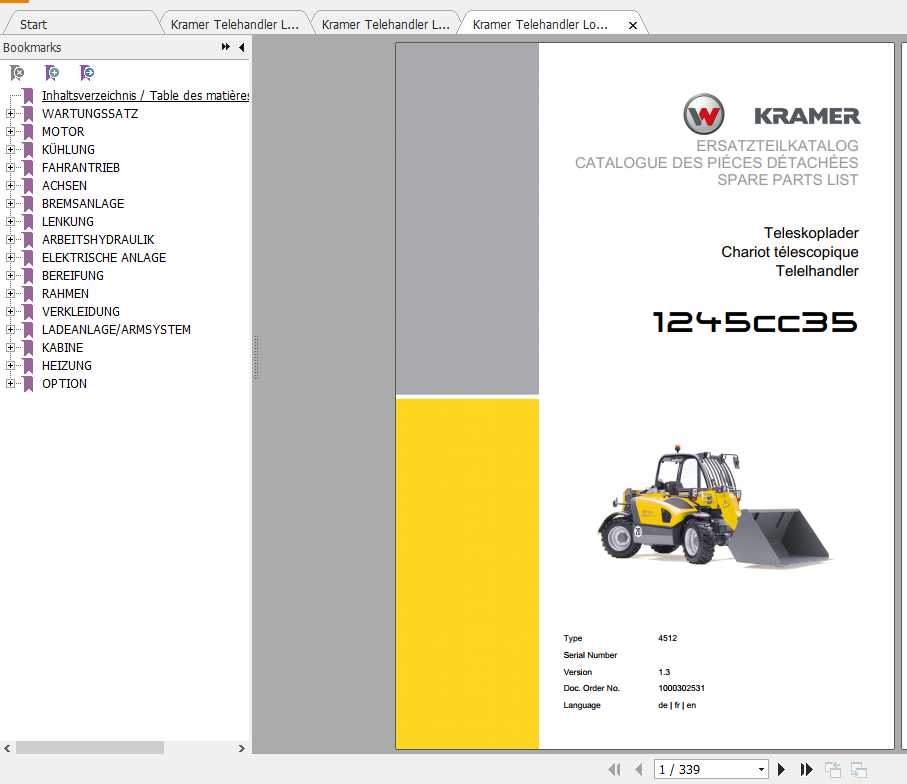Screen dimensions: 907x784
Task: Switch to the first Kramer Telehandler tab
Action: click(x=235, y=24)
